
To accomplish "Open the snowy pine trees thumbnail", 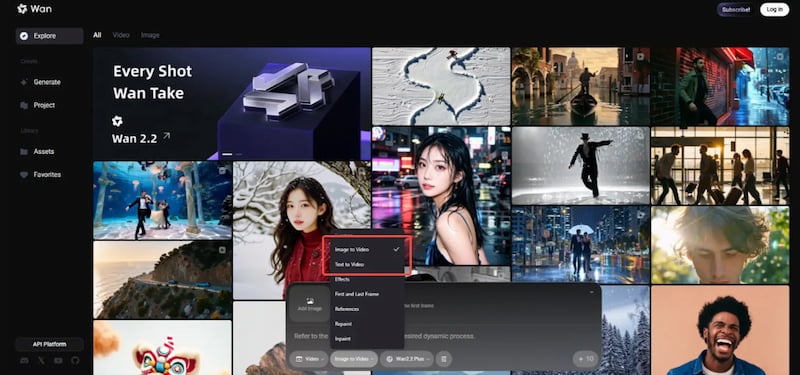I will pos(626,330).
